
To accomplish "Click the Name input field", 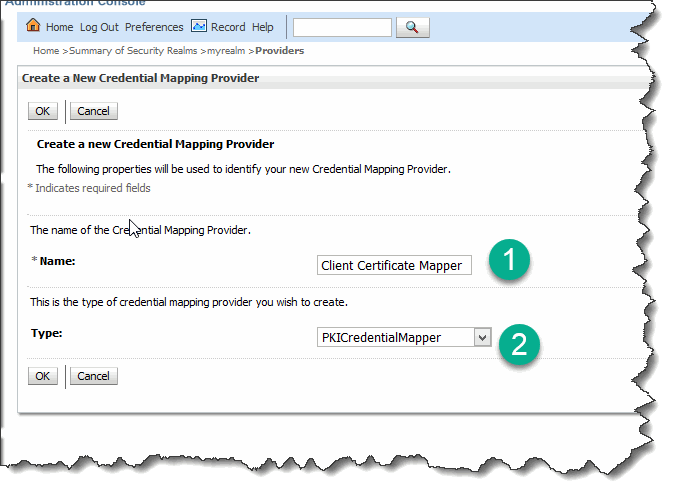I will click(x=394, y=265).
